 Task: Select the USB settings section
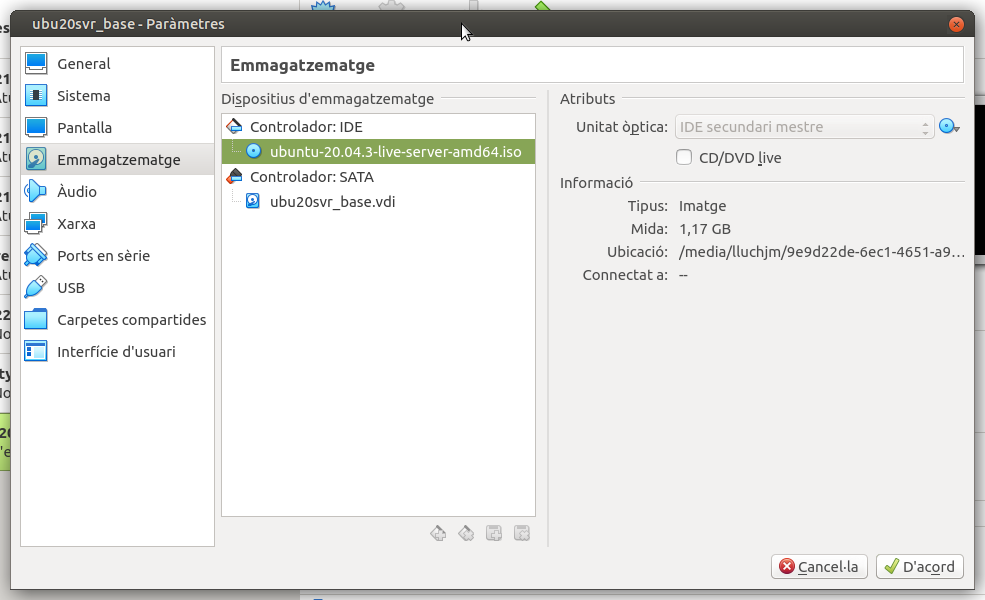pyautogui.click(x=71, y=288)
